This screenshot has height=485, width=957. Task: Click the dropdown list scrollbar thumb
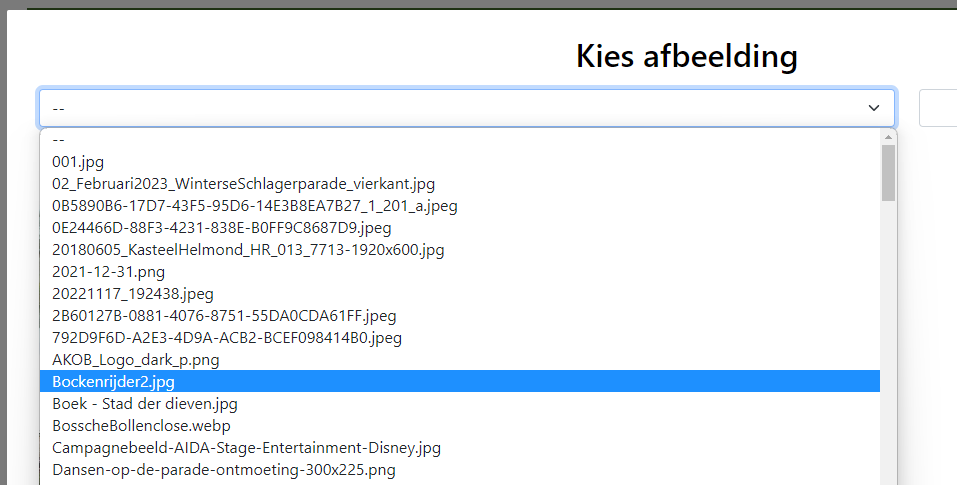point(888,173)
